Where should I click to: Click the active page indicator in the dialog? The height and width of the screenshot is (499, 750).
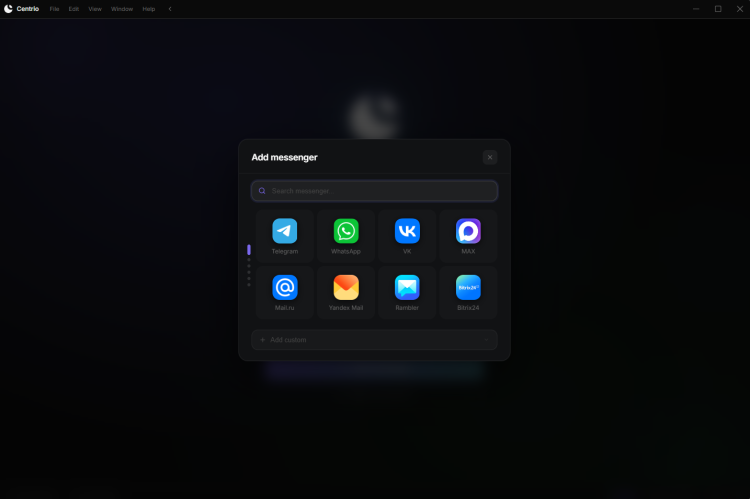coord(249,250)
